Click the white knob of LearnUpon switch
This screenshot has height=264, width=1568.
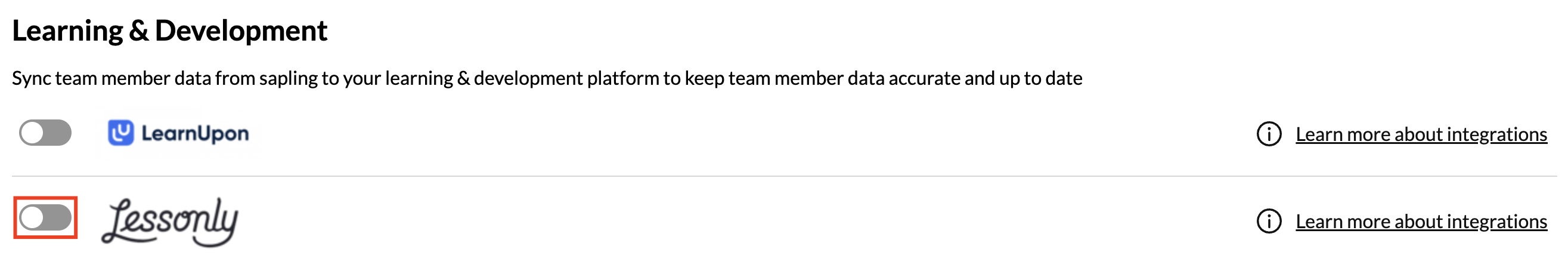tap(33, 133)
